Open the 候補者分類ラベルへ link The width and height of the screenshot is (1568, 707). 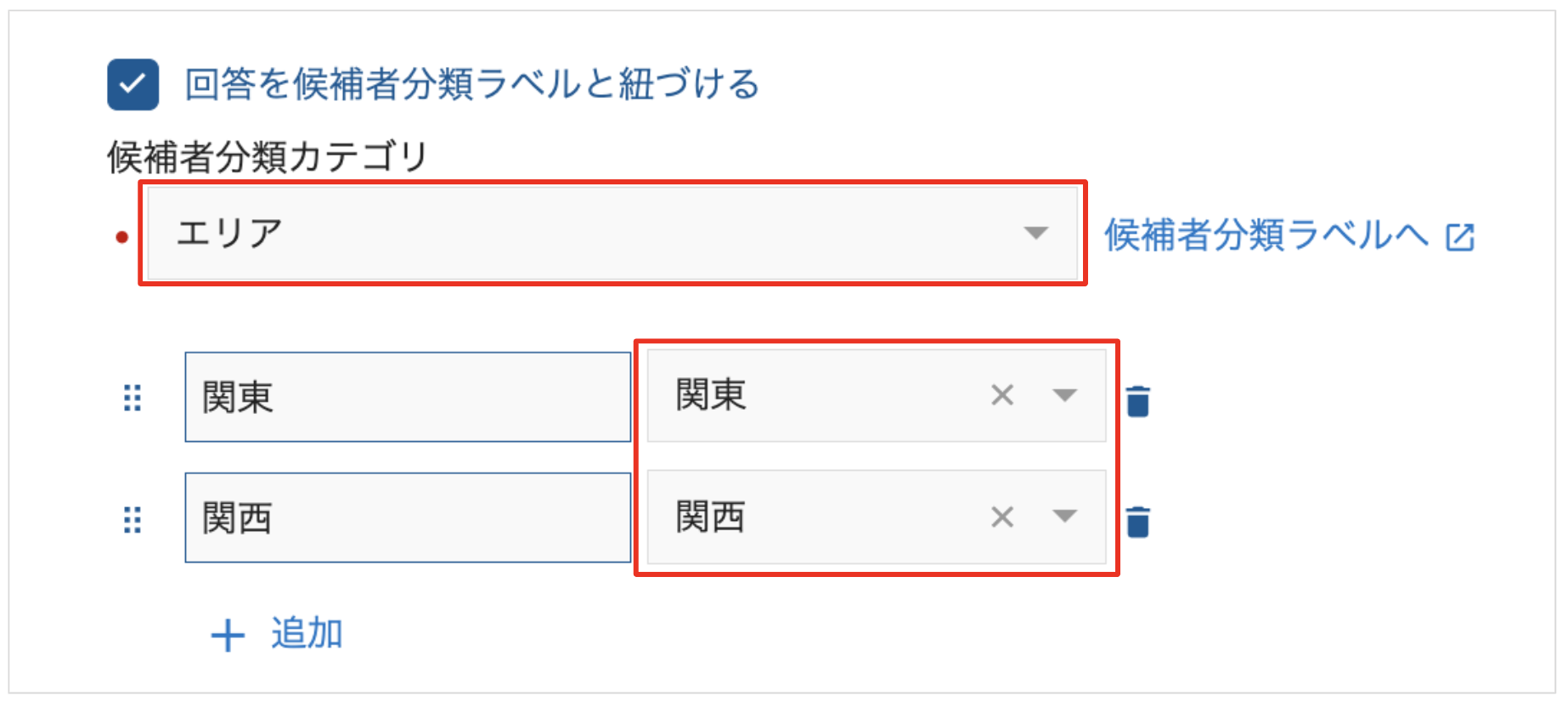coord(1266,235)
